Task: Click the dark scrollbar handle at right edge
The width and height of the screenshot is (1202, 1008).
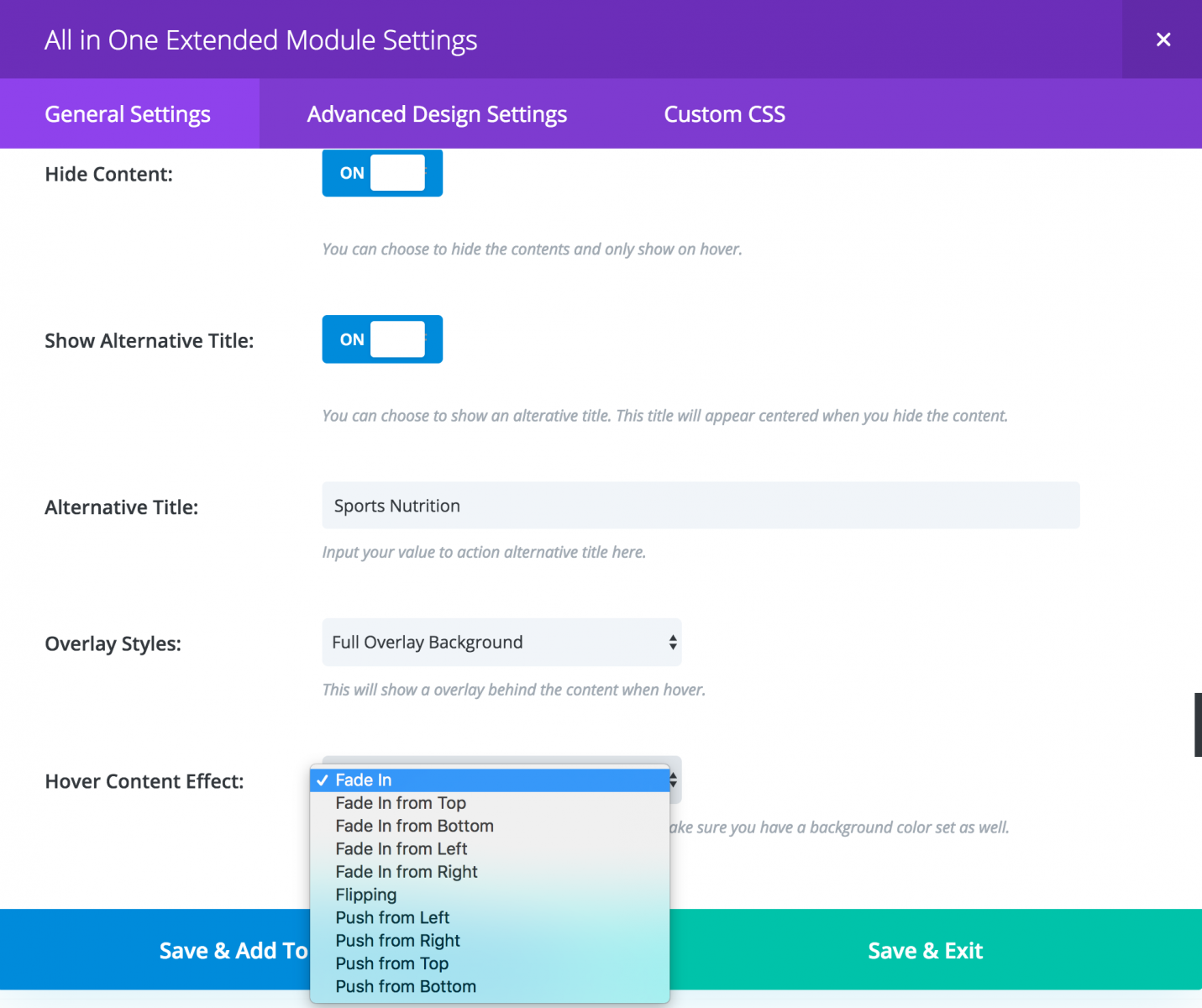Action: tap(1198, 725)
